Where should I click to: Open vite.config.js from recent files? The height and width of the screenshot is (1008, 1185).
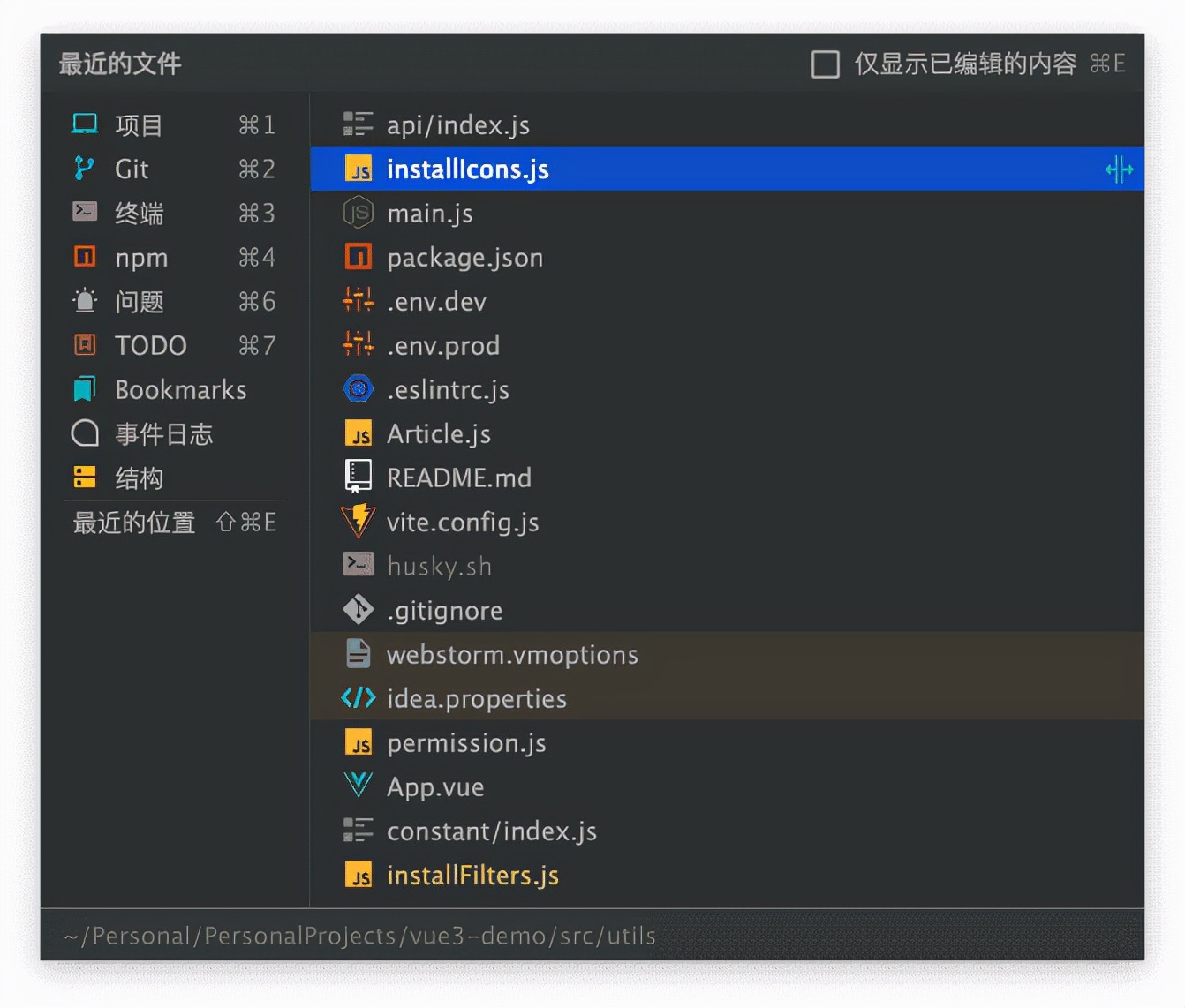[727, 522]
